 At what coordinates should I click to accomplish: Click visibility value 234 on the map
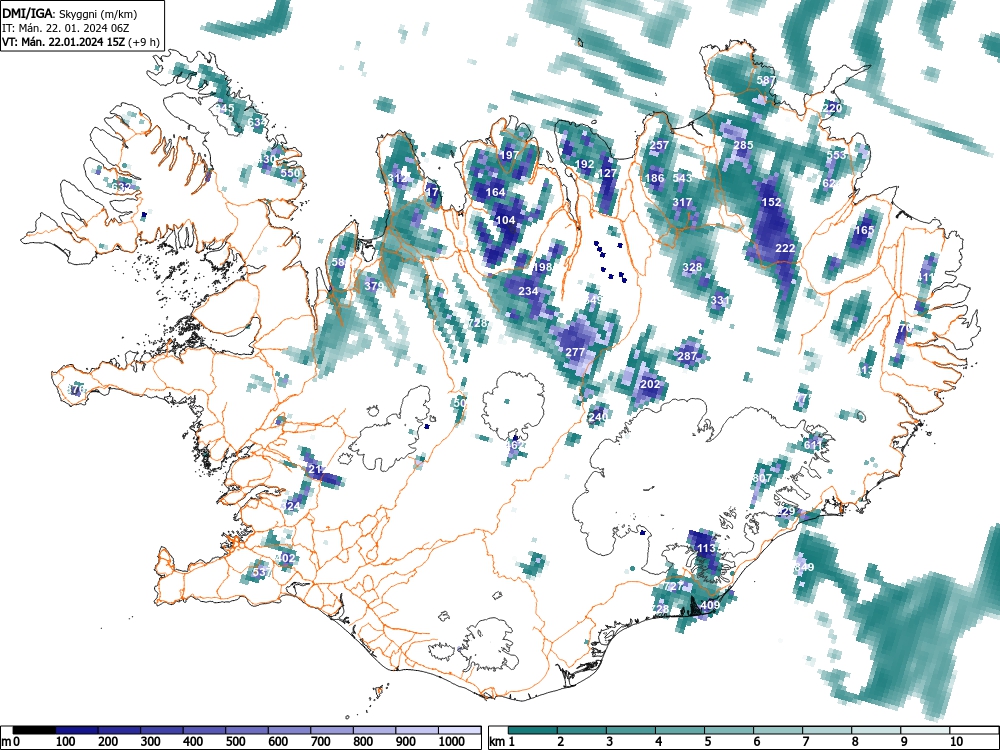tap(528, 291)
